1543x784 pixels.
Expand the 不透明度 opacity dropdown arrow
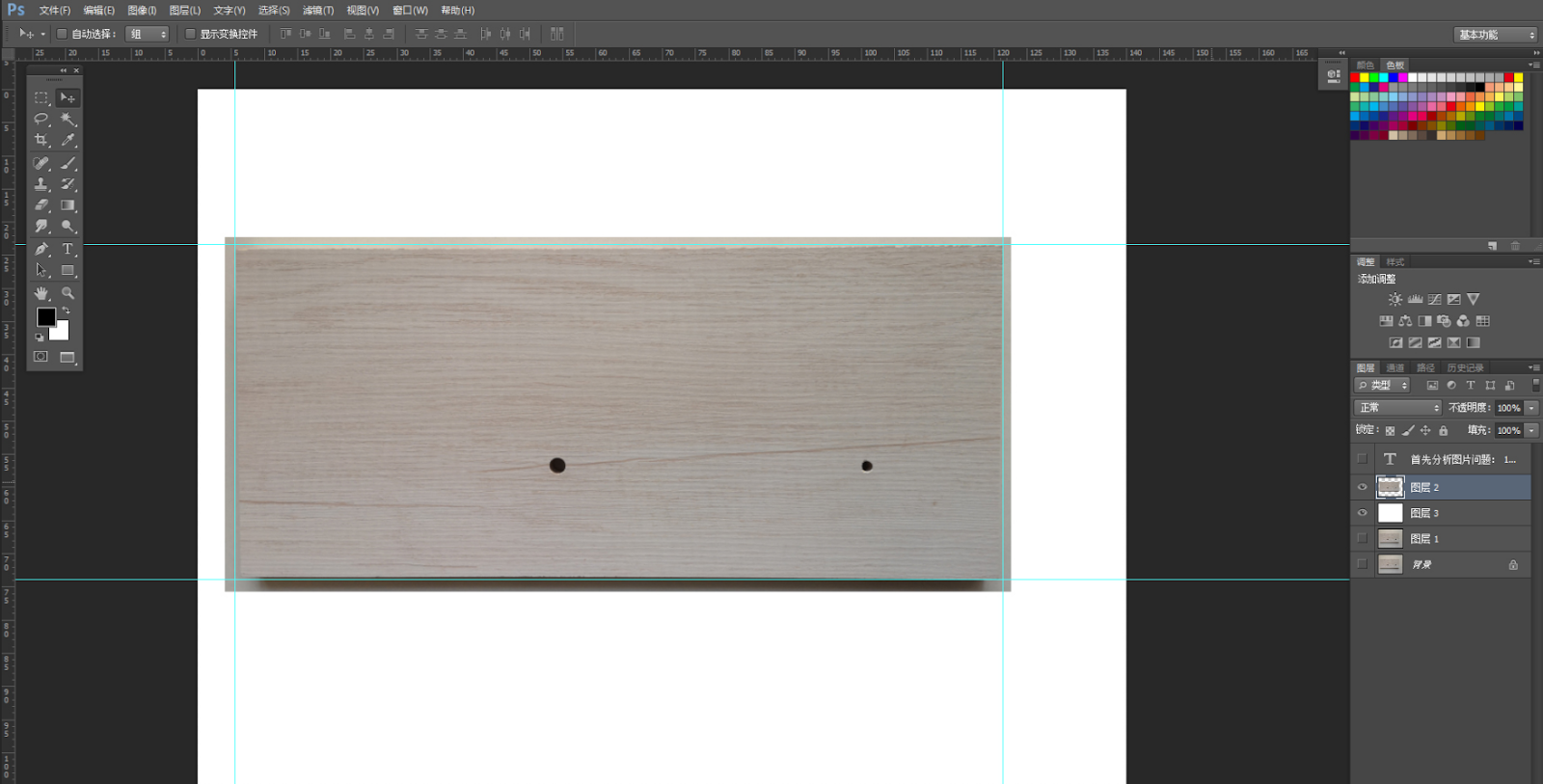1531,408
